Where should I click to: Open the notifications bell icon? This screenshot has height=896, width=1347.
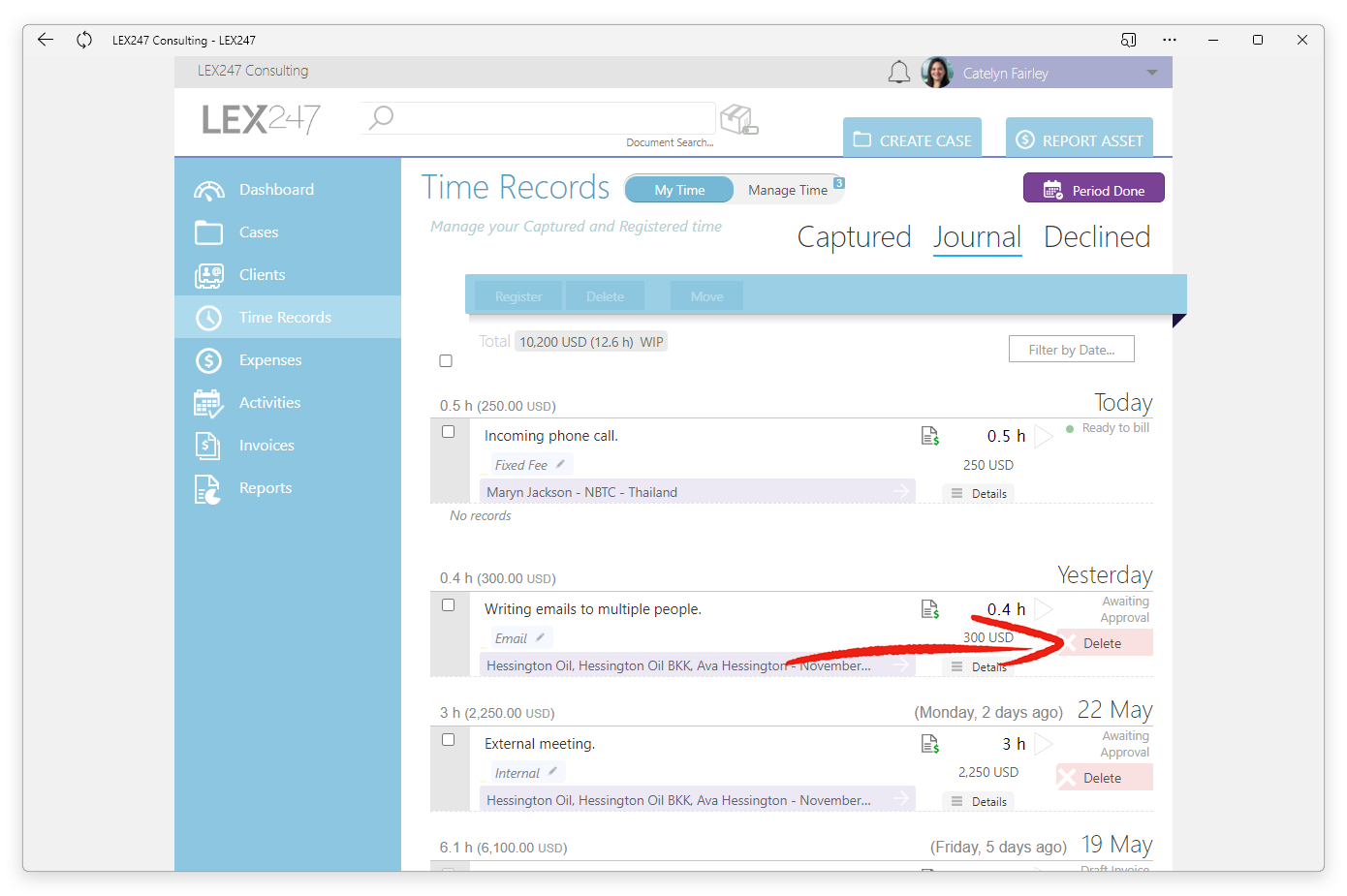tap(899, 73)
